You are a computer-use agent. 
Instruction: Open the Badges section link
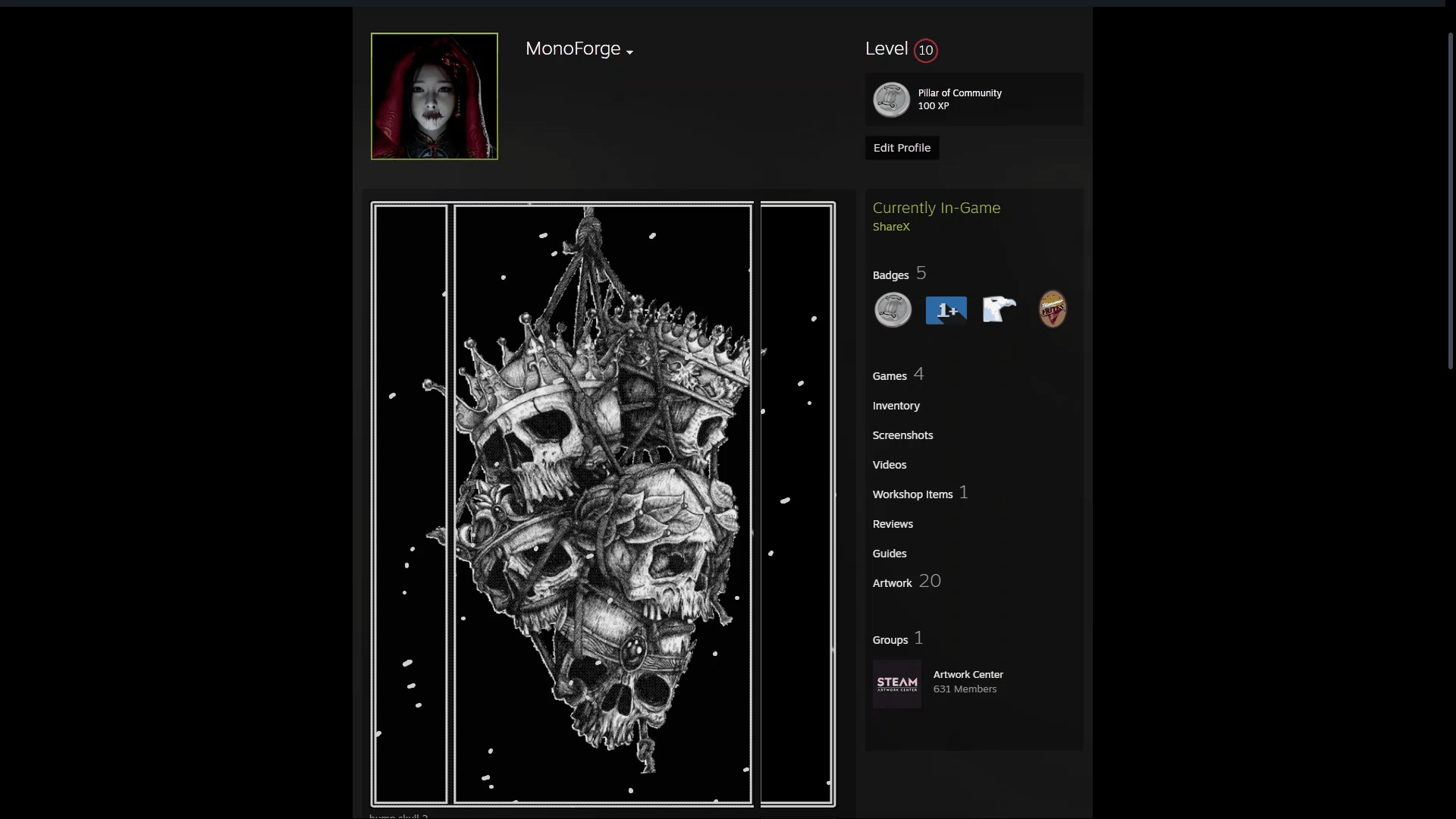[x=890, y=275]
